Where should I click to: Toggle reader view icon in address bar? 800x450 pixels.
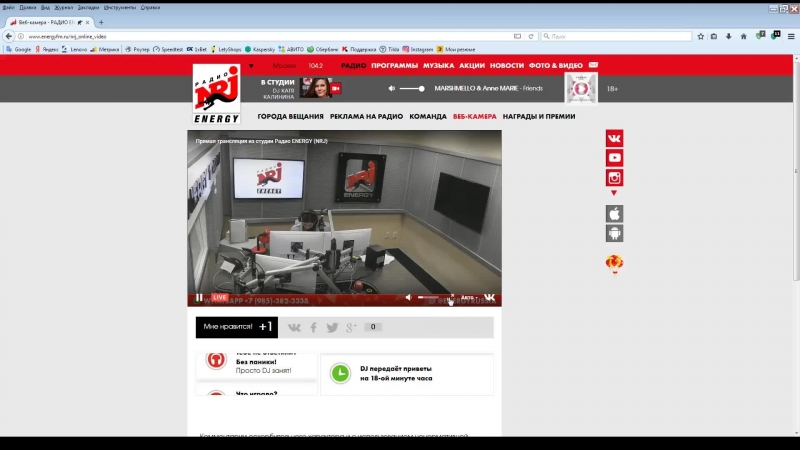pyautogui.click(x=517, y=36)
